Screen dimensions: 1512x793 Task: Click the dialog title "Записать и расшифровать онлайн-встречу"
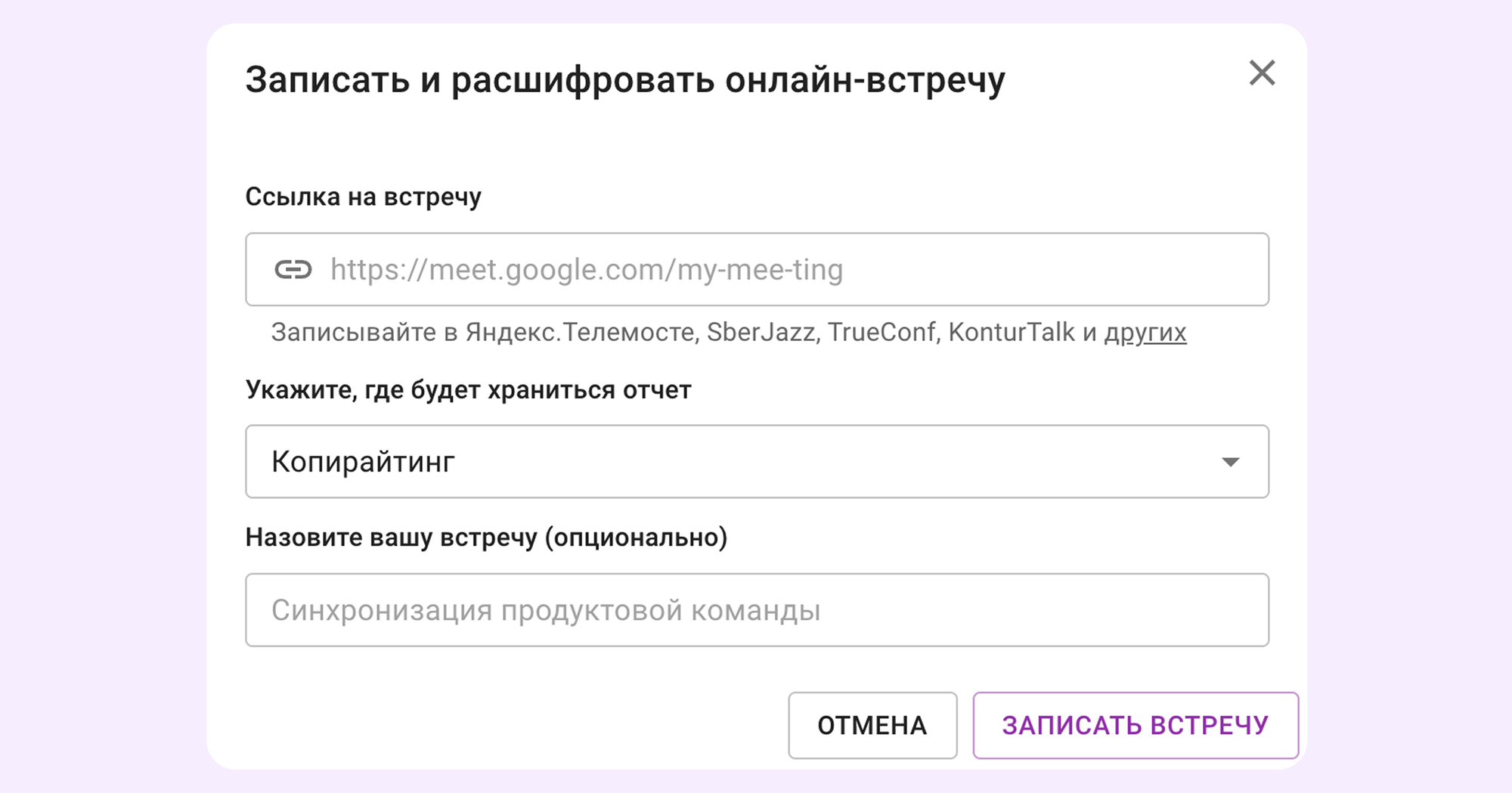625,80
